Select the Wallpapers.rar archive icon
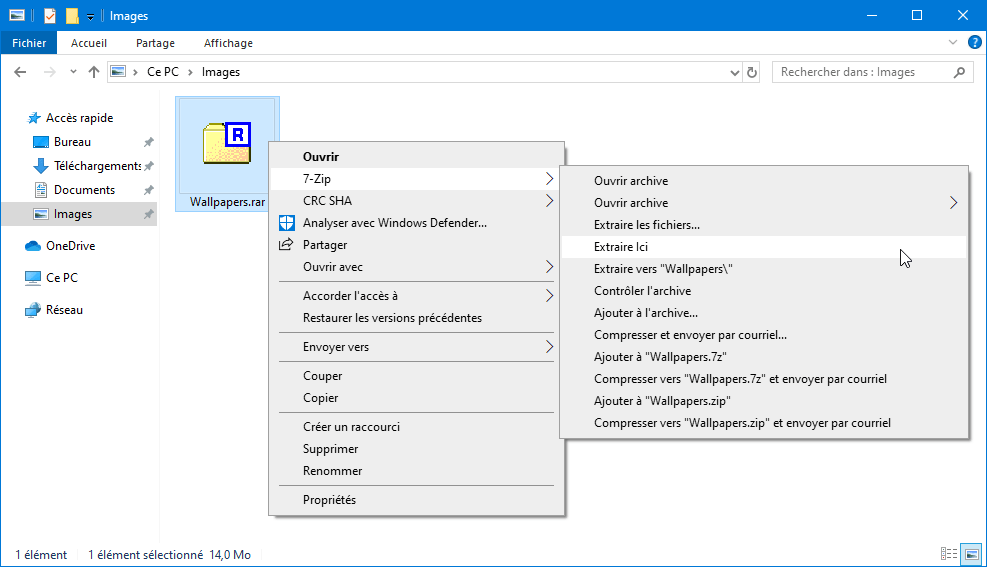Image resolution: width=987 pixels, height=567 pixels. click(227, 143)
